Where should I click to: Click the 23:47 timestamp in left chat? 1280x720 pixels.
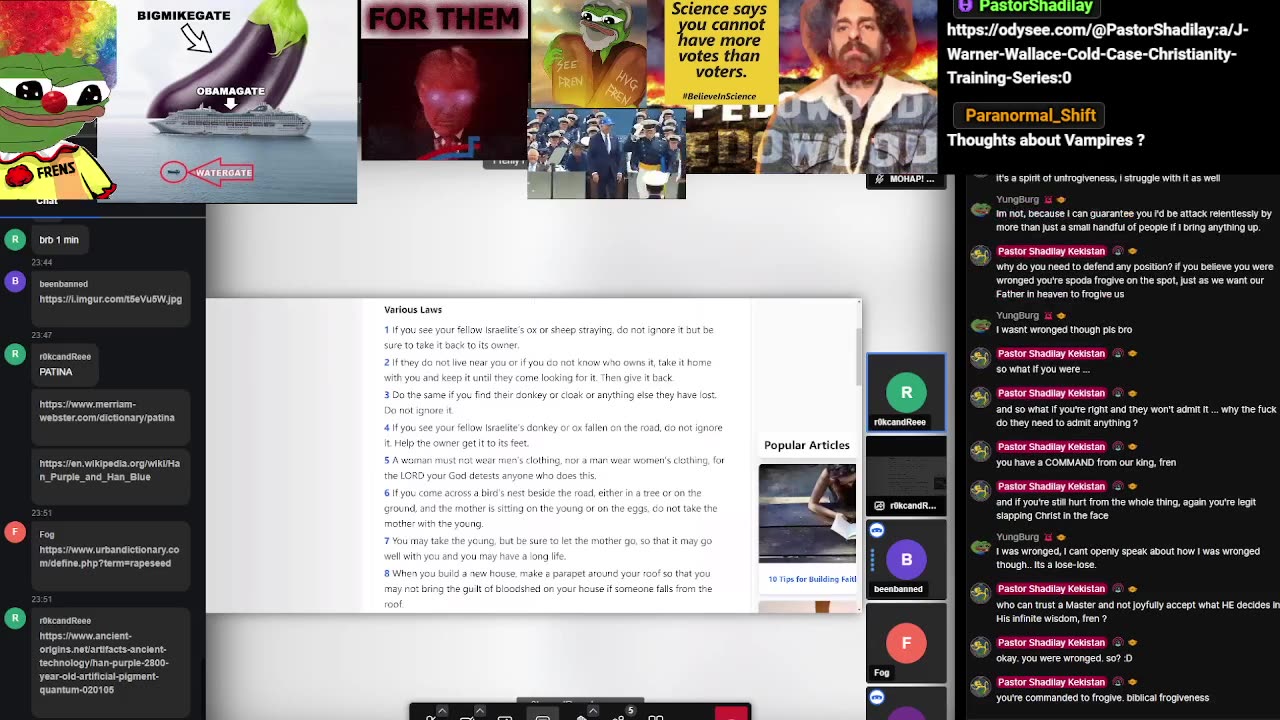click(41, 335)
